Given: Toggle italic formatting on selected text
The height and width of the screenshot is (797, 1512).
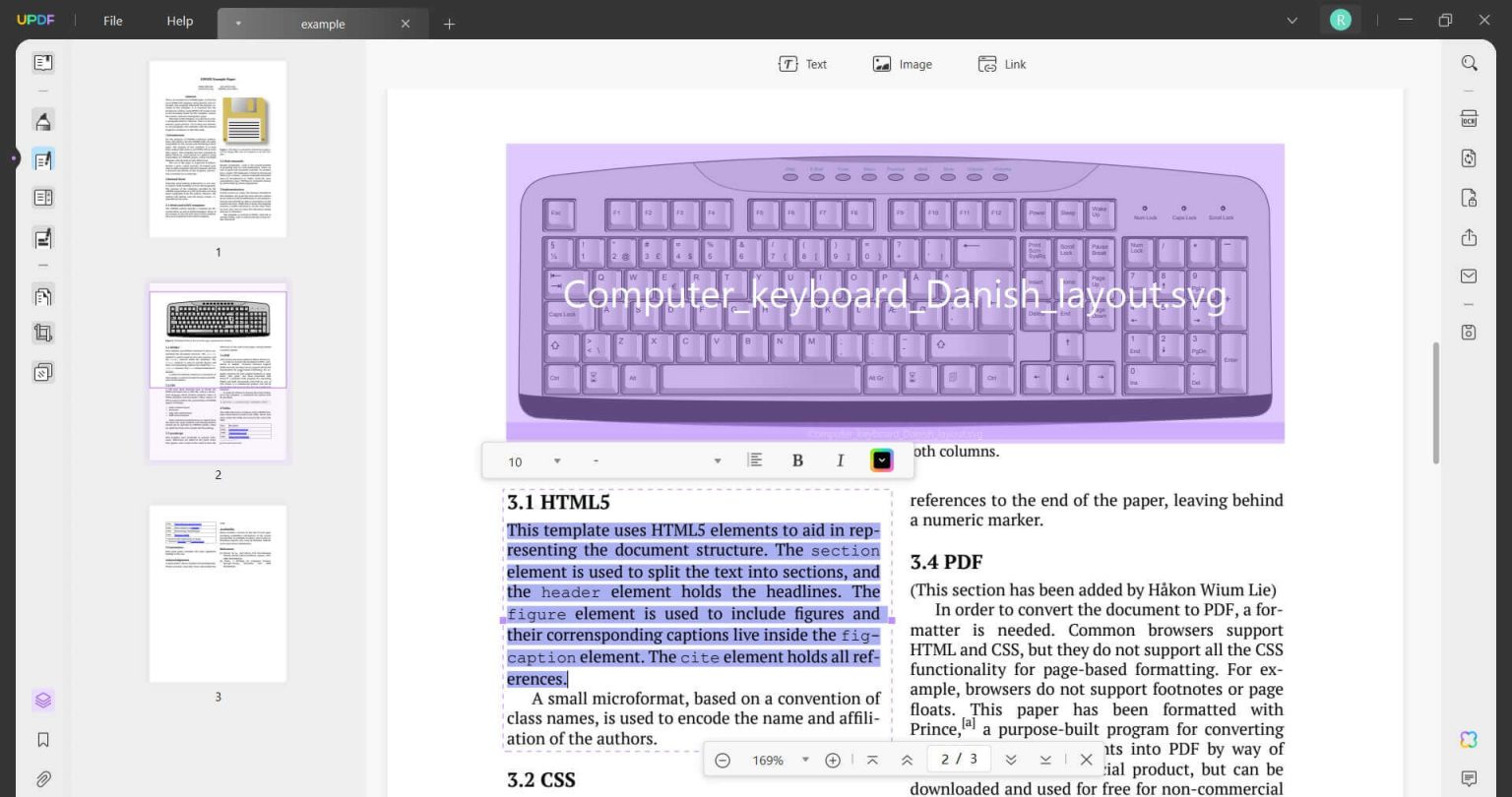Looking at the screenshot, I should click(840, 460).
